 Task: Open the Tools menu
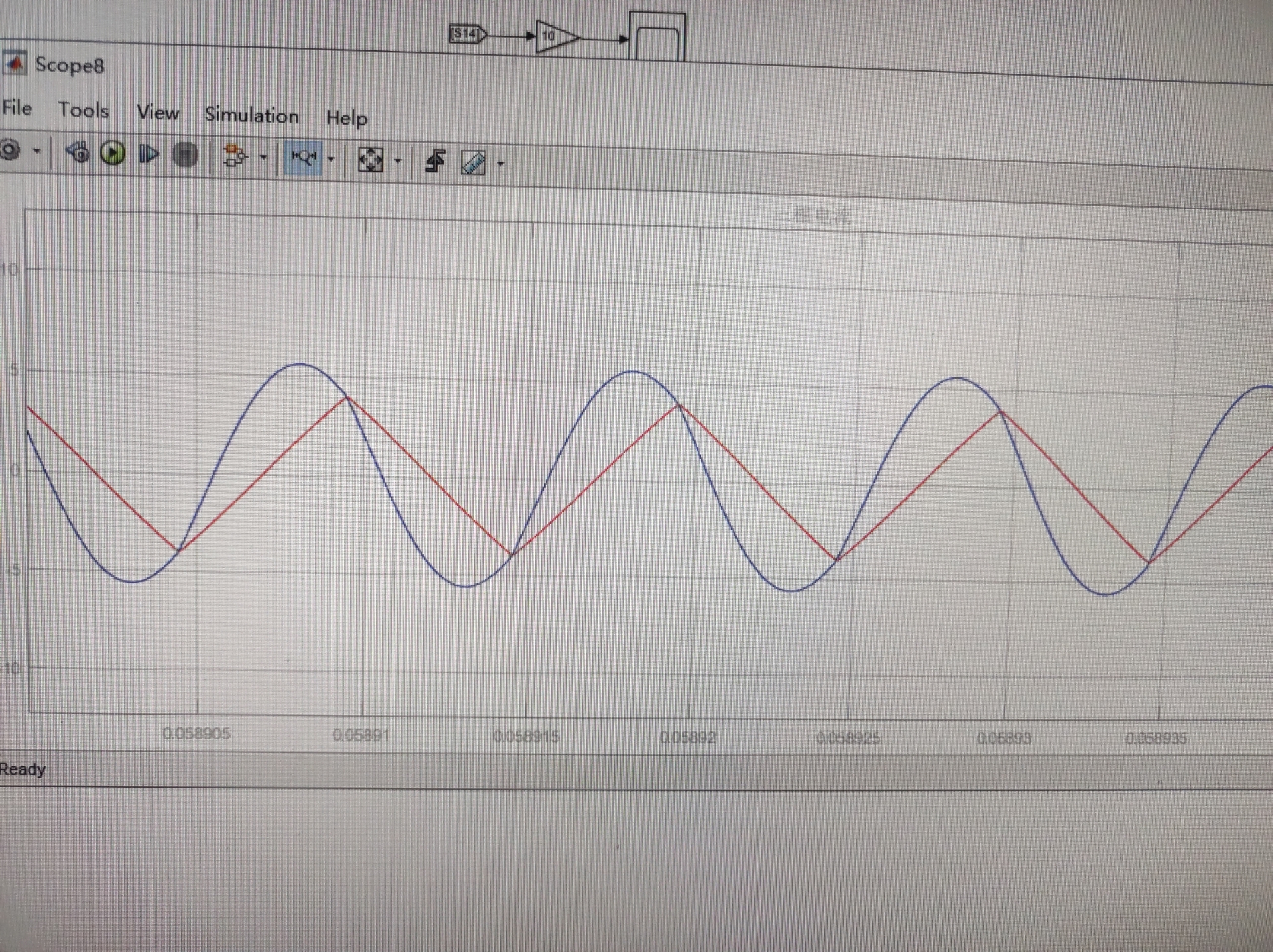pyautogui.click(x=84, y=110)
